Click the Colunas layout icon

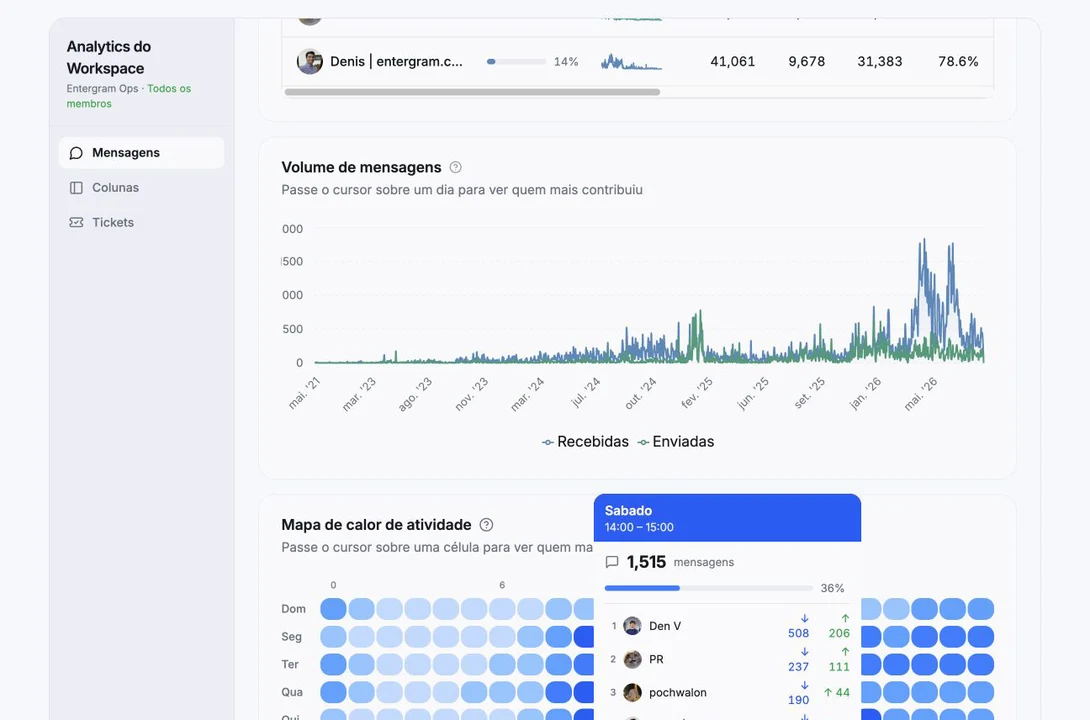click(76, 188)
